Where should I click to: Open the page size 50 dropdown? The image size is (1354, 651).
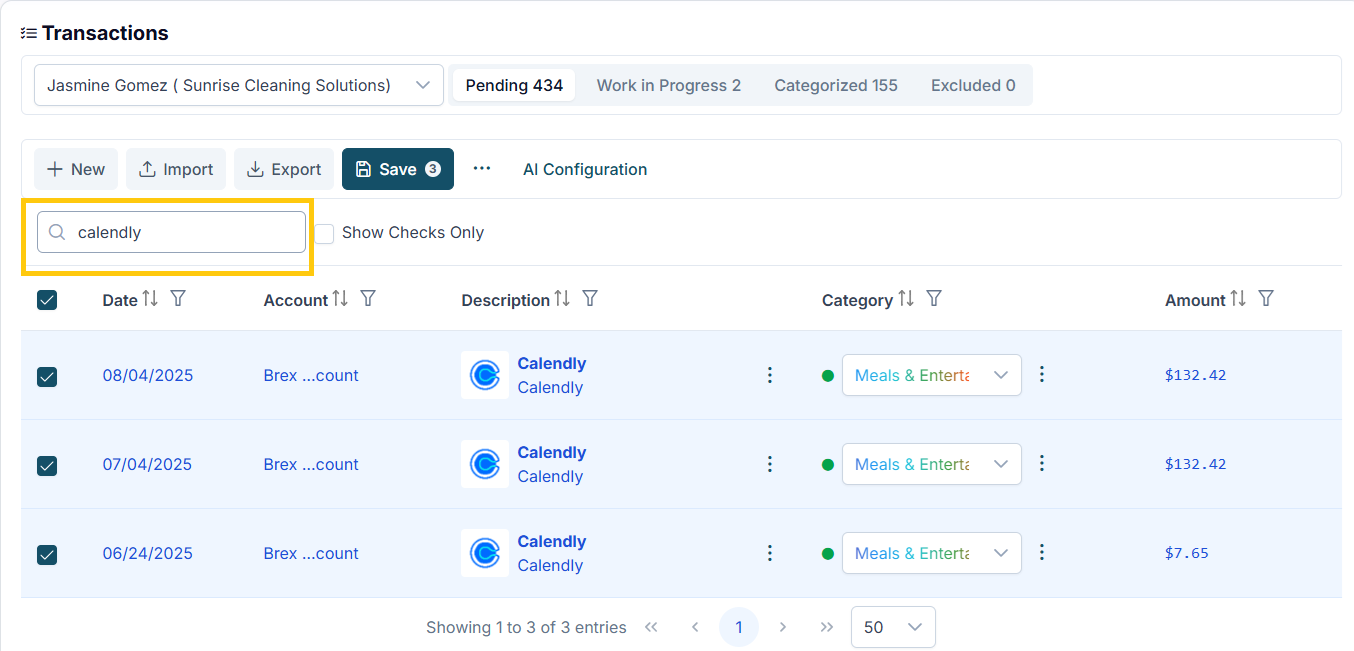pyautogui.click(x=893, y=627)
